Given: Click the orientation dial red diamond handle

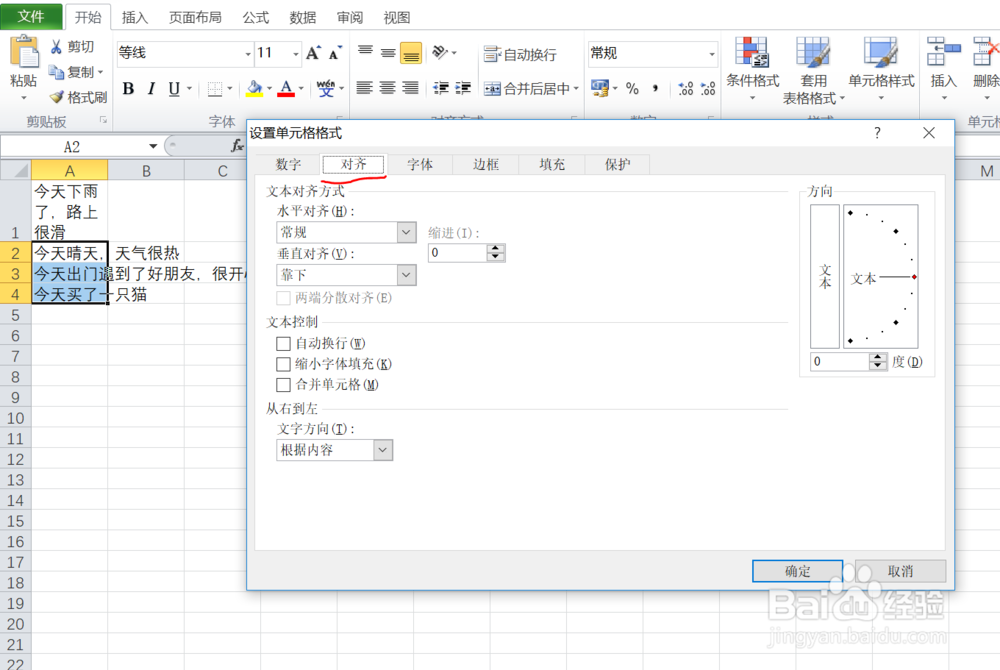Looking at the screenshot, I should click(x=914, y=277).
